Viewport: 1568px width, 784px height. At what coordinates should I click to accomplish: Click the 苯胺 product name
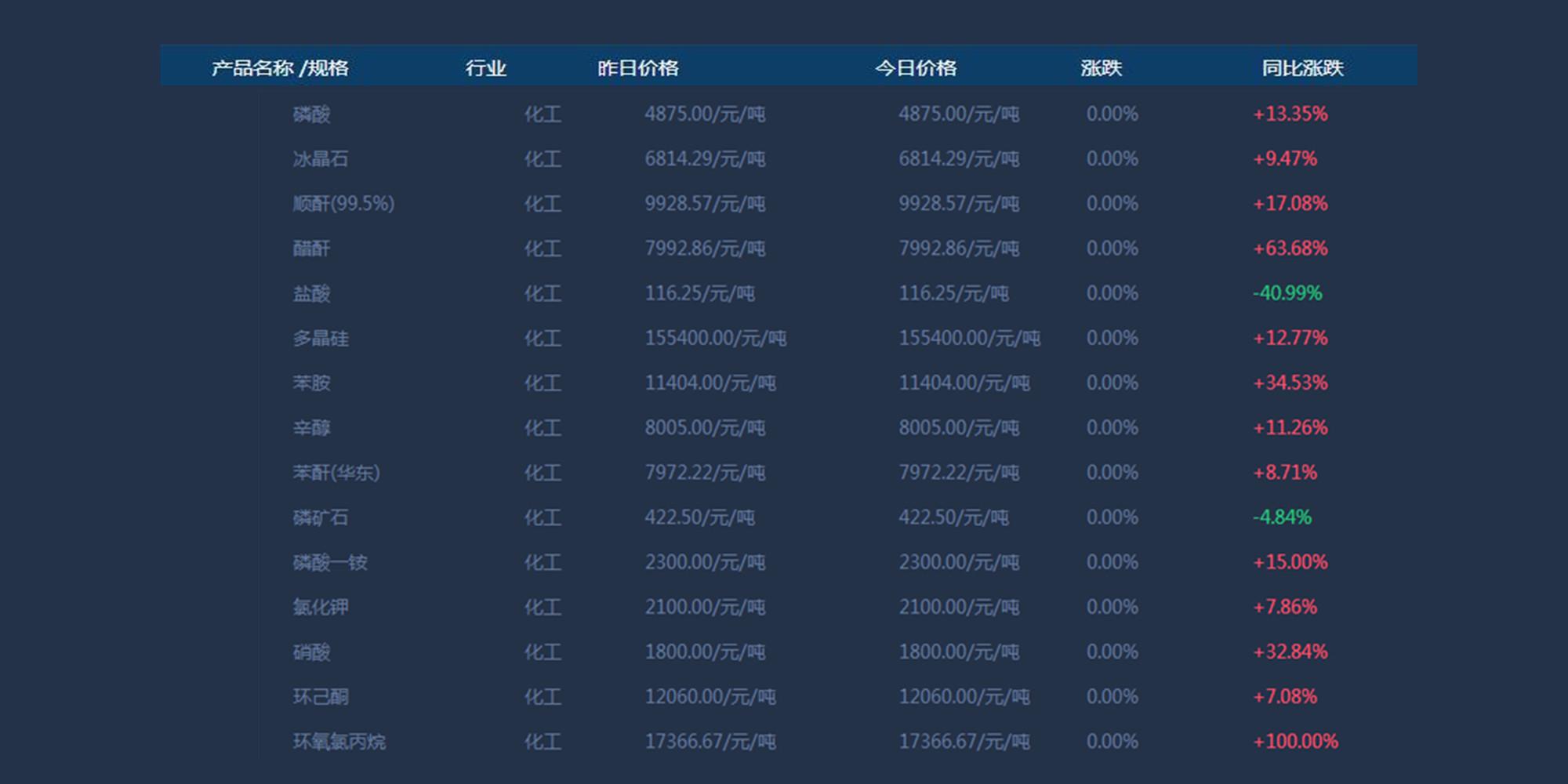[x=311, y=383]
